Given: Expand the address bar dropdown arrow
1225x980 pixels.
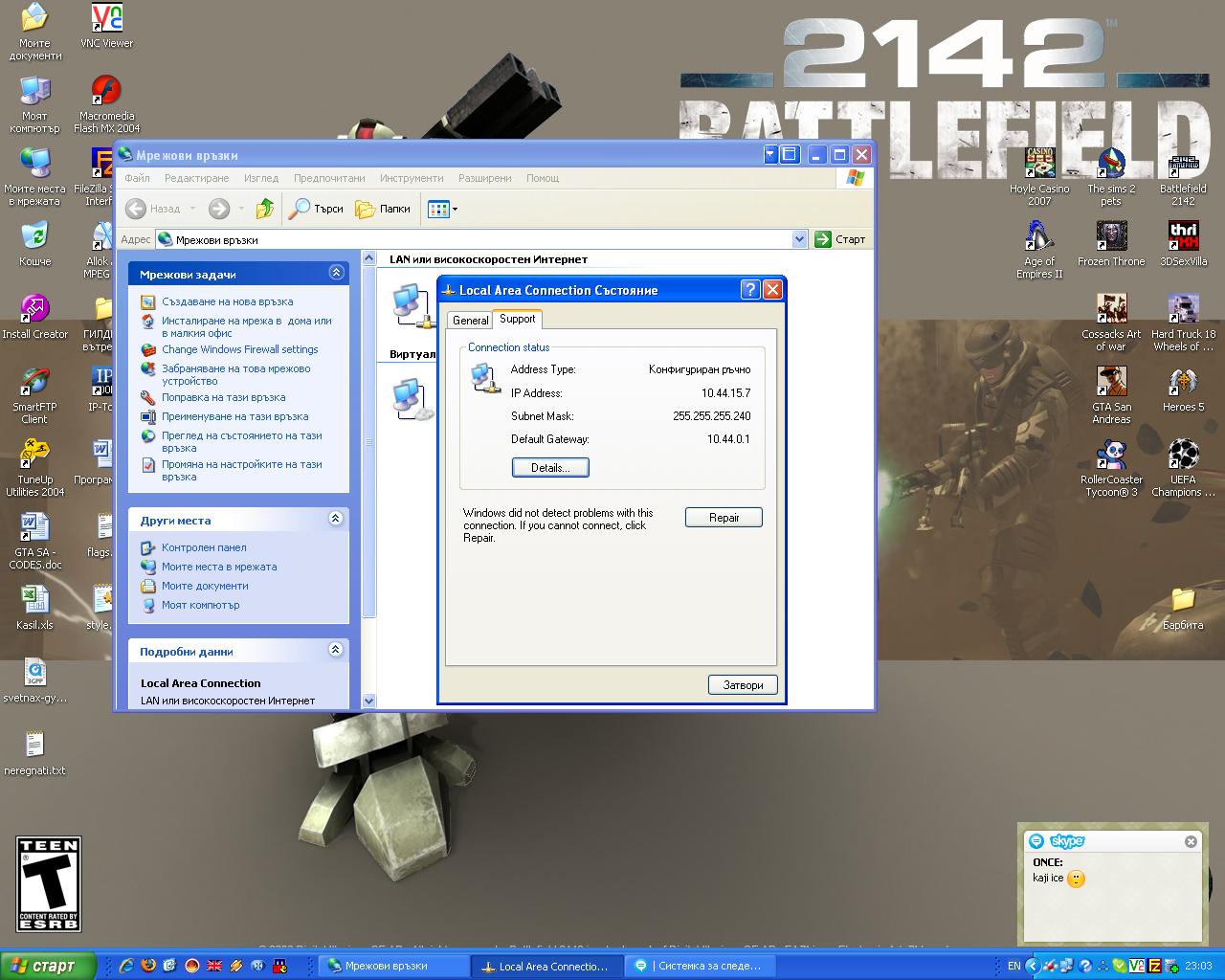Looking at the screenshot, I should coord(800,239).
